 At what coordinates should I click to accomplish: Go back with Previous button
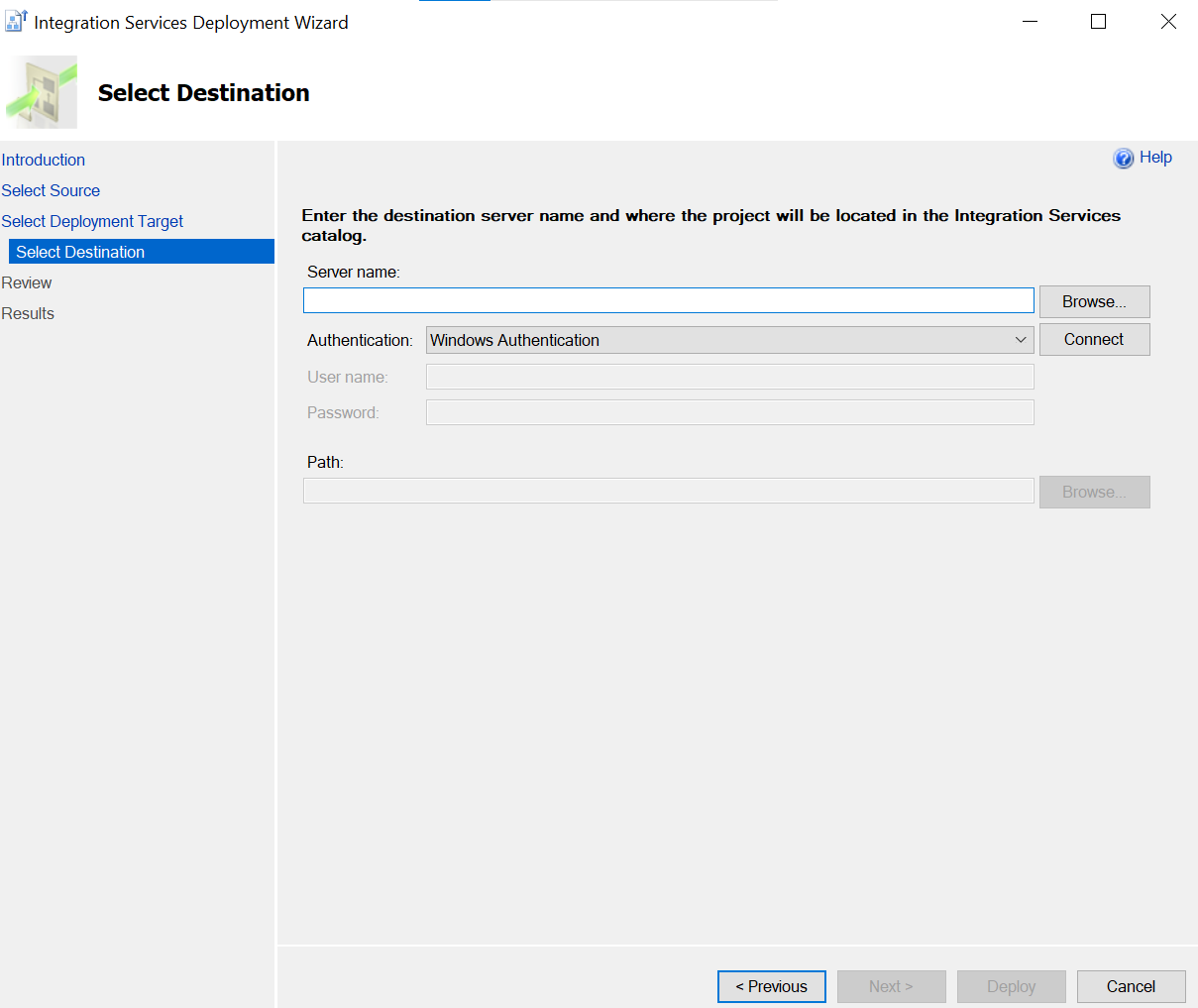click(x=772, y=986)
